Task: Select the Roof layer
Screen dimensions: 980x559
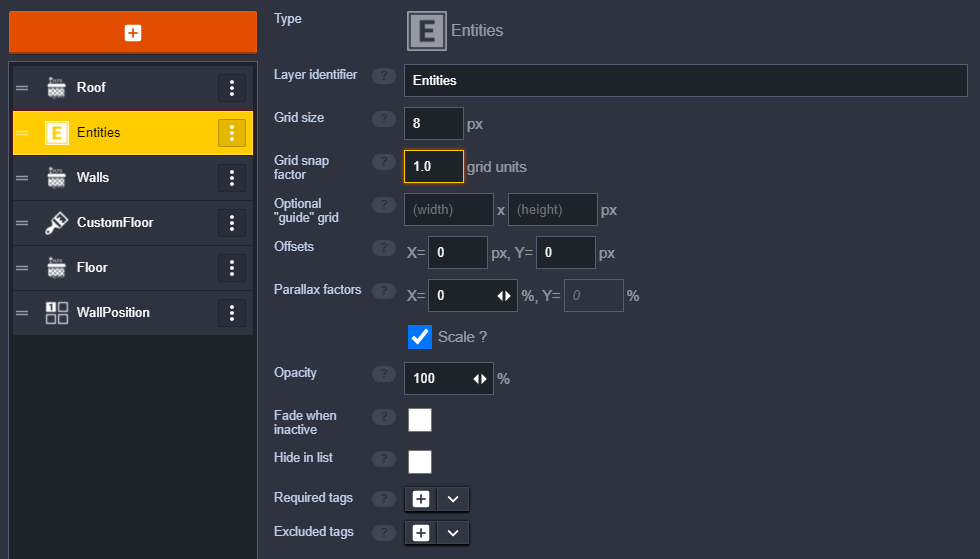Action: pyautogui.click(x=132, y=88)
